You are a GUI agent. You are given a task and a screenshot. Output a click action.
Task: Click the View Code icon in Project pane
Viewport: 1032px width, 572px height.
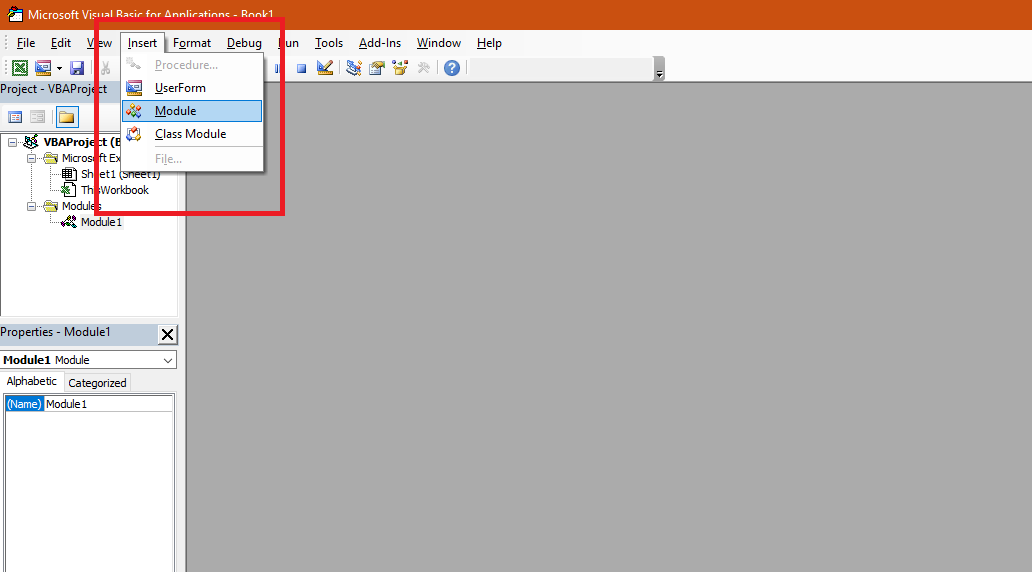pyautogui.click(x=15, y=117)
